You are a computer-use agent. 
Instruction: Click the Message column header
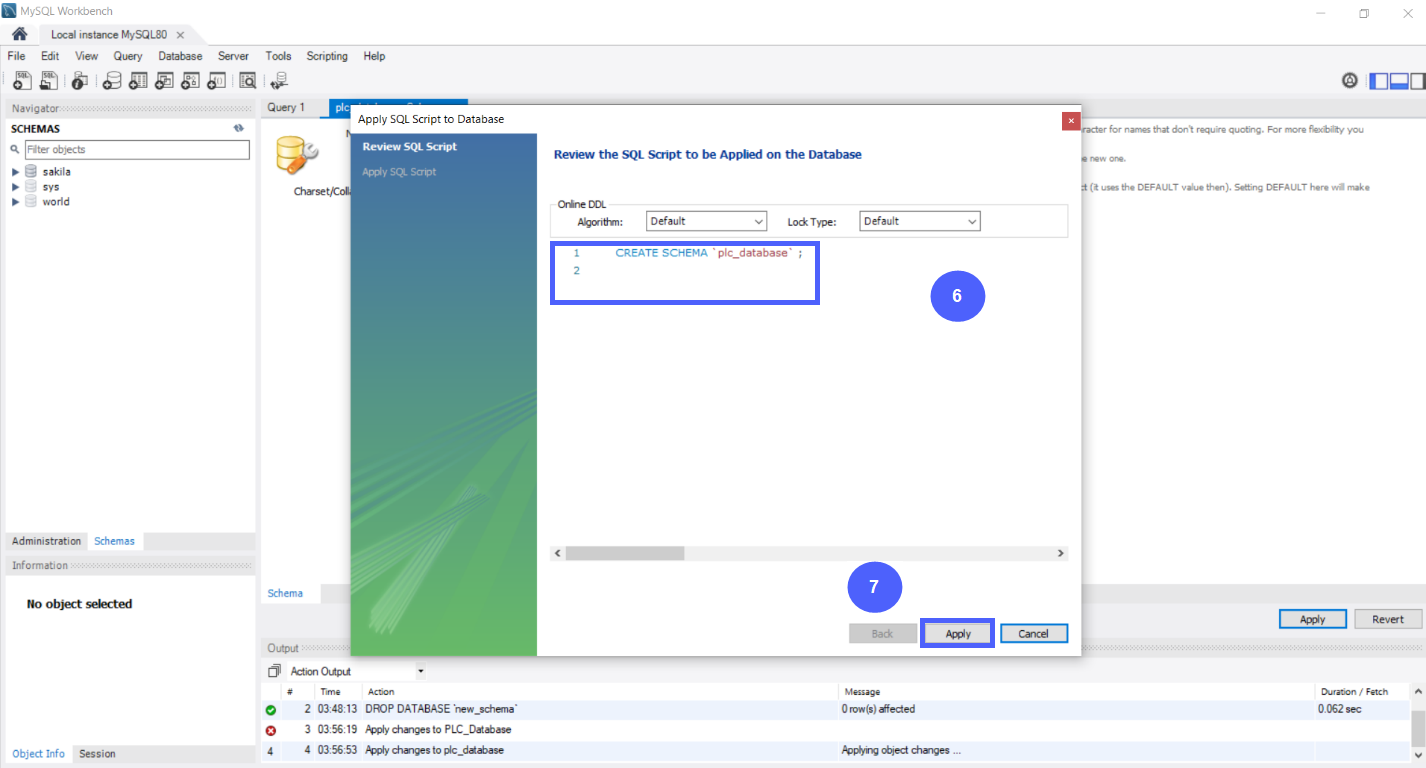1077,692
